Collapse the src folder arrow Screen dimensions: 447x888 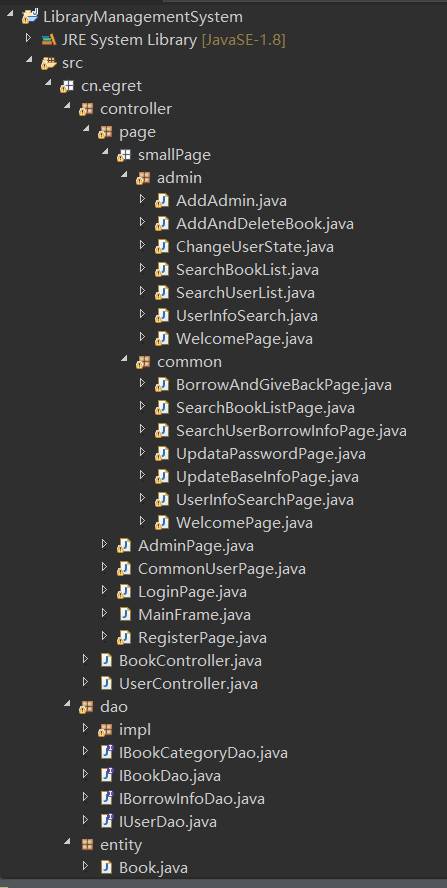pos(29,61)
